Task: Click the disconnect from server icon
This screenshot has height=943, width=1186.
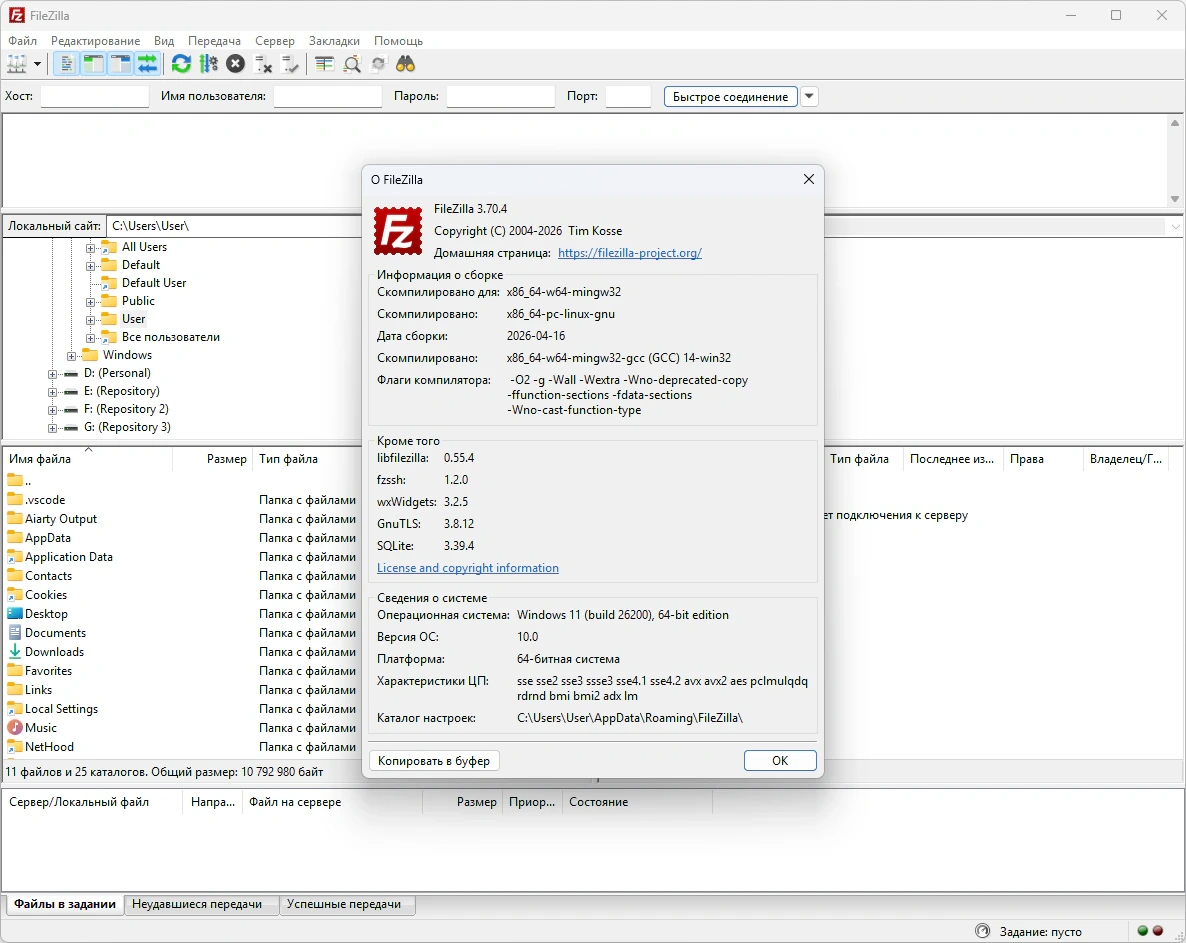Action: [263, 64]
